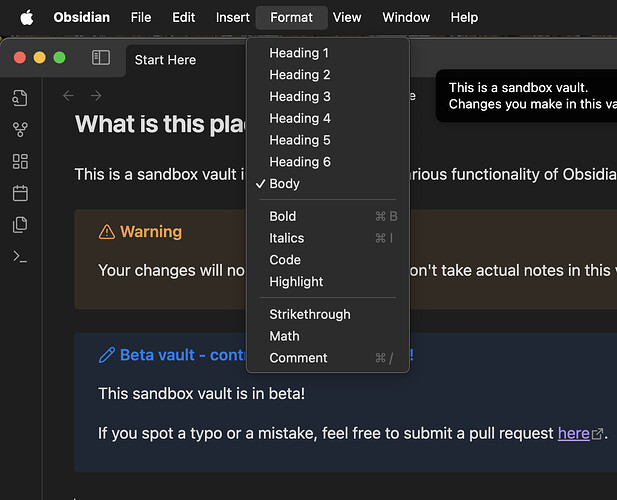
Task: Open the Insert menu in menu bar
Action: pos(233,17)
